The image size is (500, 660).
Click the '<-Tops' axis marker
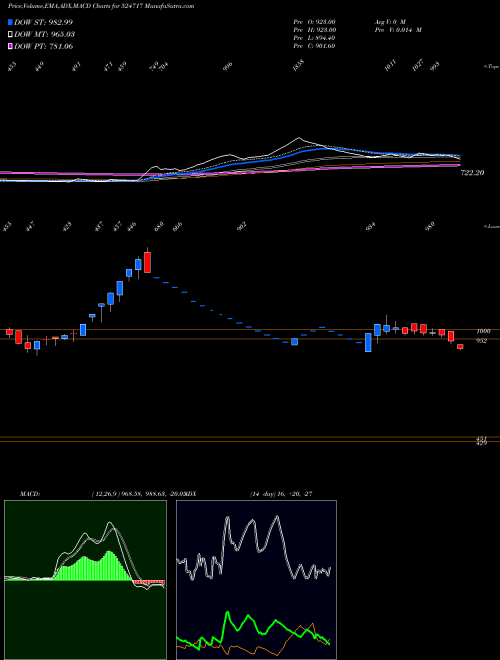491,67
